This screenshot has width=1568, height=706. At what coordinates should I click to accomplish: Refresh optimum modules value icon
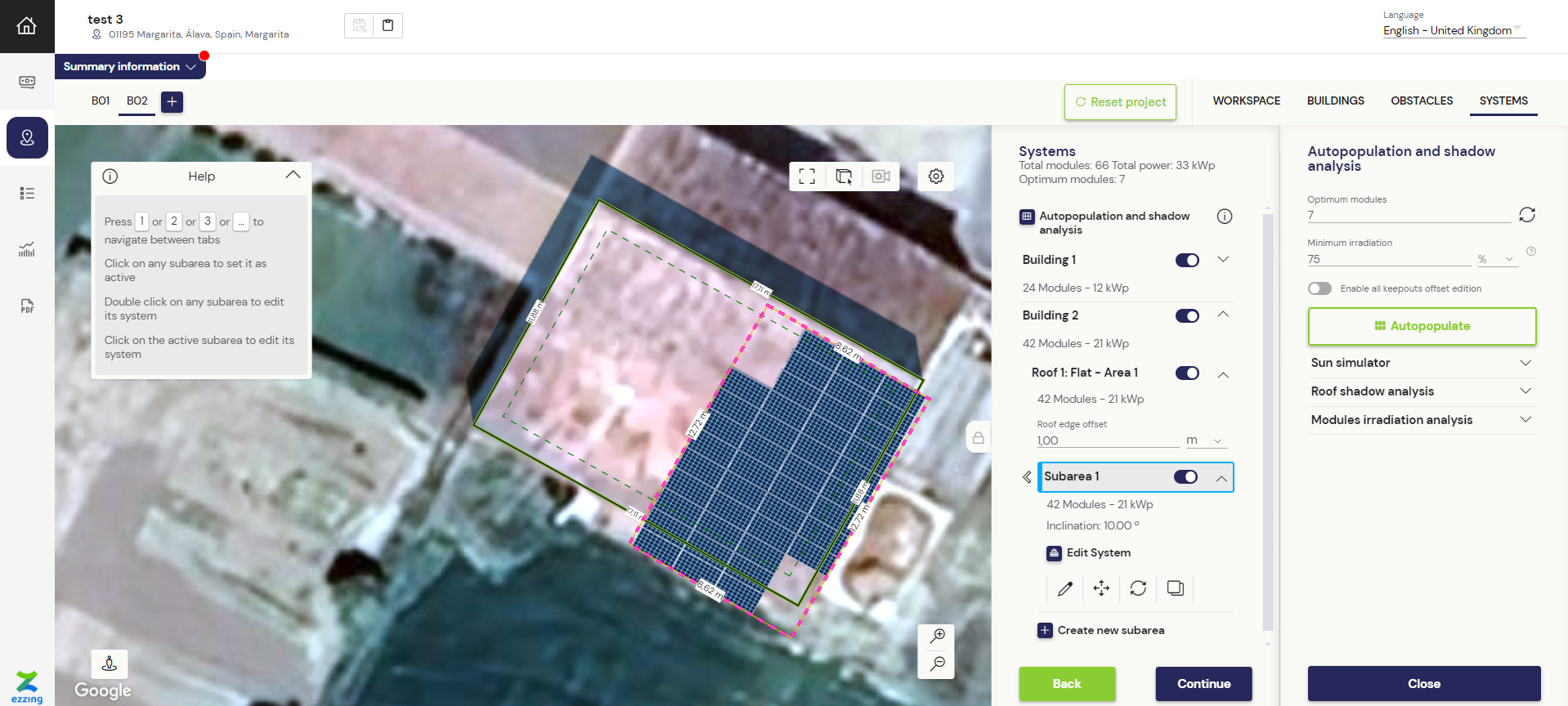pos(1527,214)
